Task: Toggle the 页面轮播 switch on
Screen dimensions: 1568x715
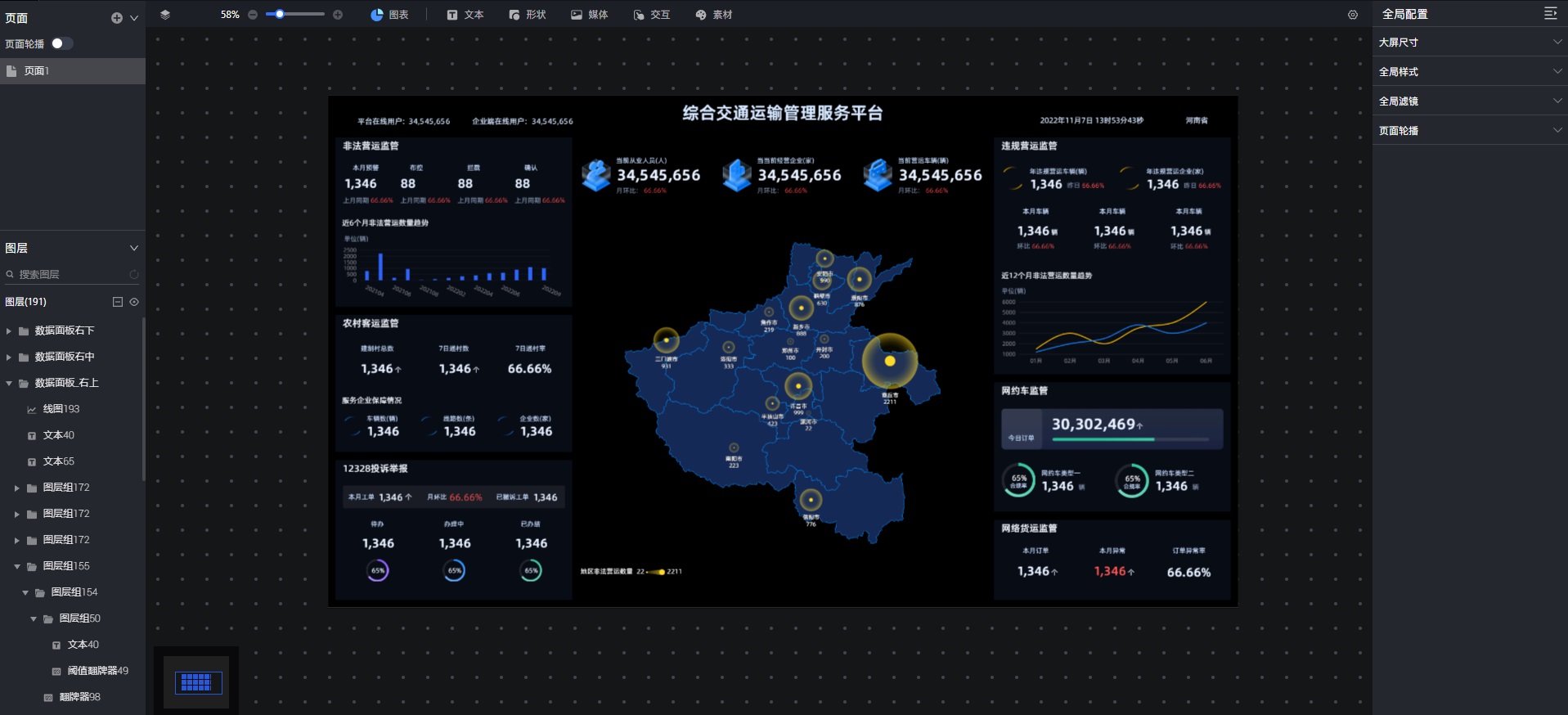Action: [x=61, y=43]
